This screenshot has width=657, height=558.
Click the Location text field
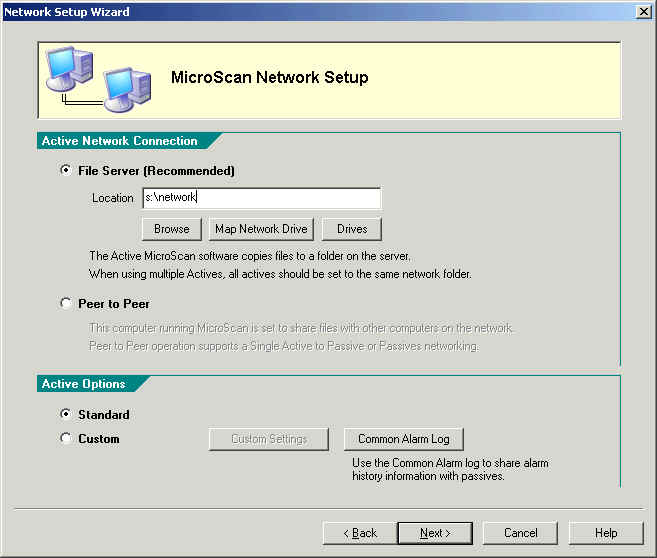pyautogui.click(x=262, y=198)
